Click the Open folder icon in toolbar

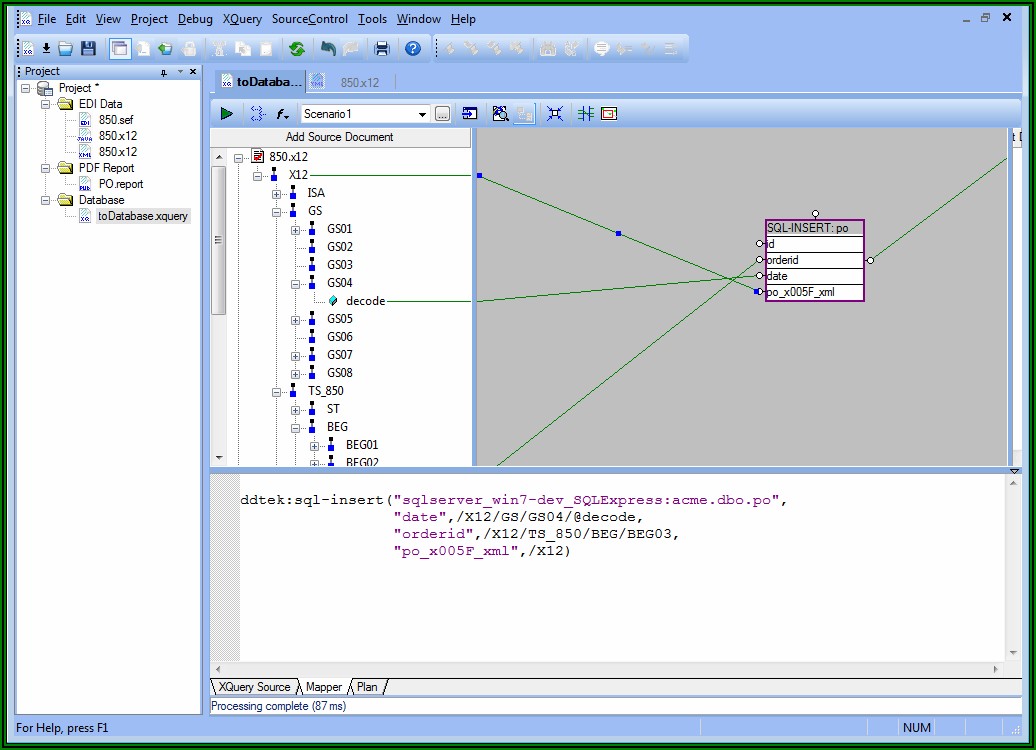66,48
